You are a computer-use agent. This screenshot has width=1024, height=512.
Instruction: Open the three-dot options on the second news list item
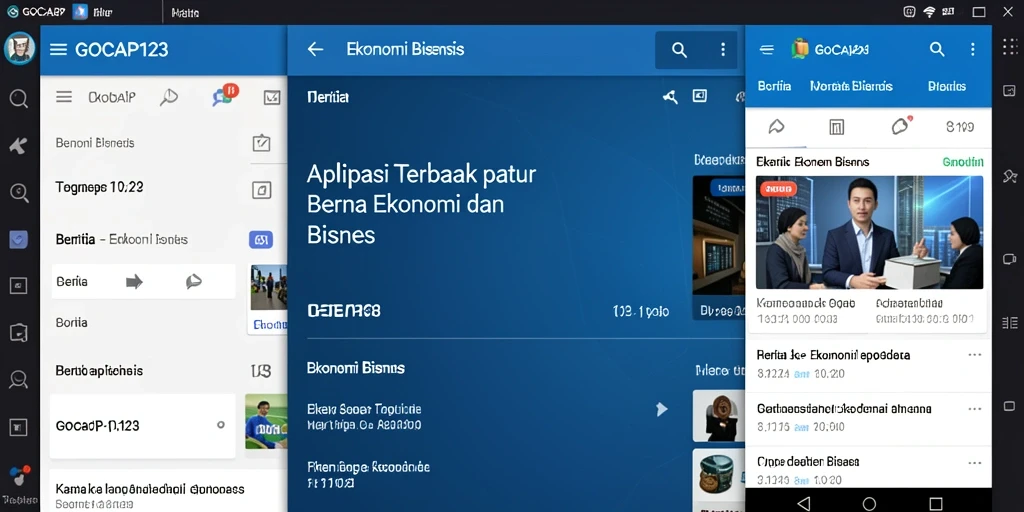[x=974, y=409]
